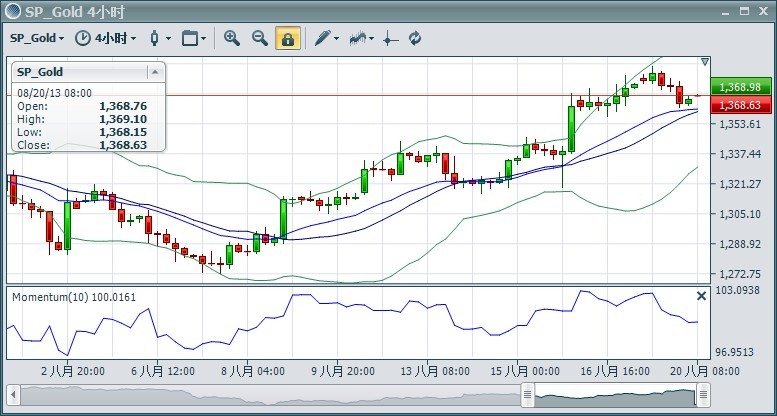Click the 8 八月 04:00 time label
The image size is (777, 416).
click(x=253, y=371)
